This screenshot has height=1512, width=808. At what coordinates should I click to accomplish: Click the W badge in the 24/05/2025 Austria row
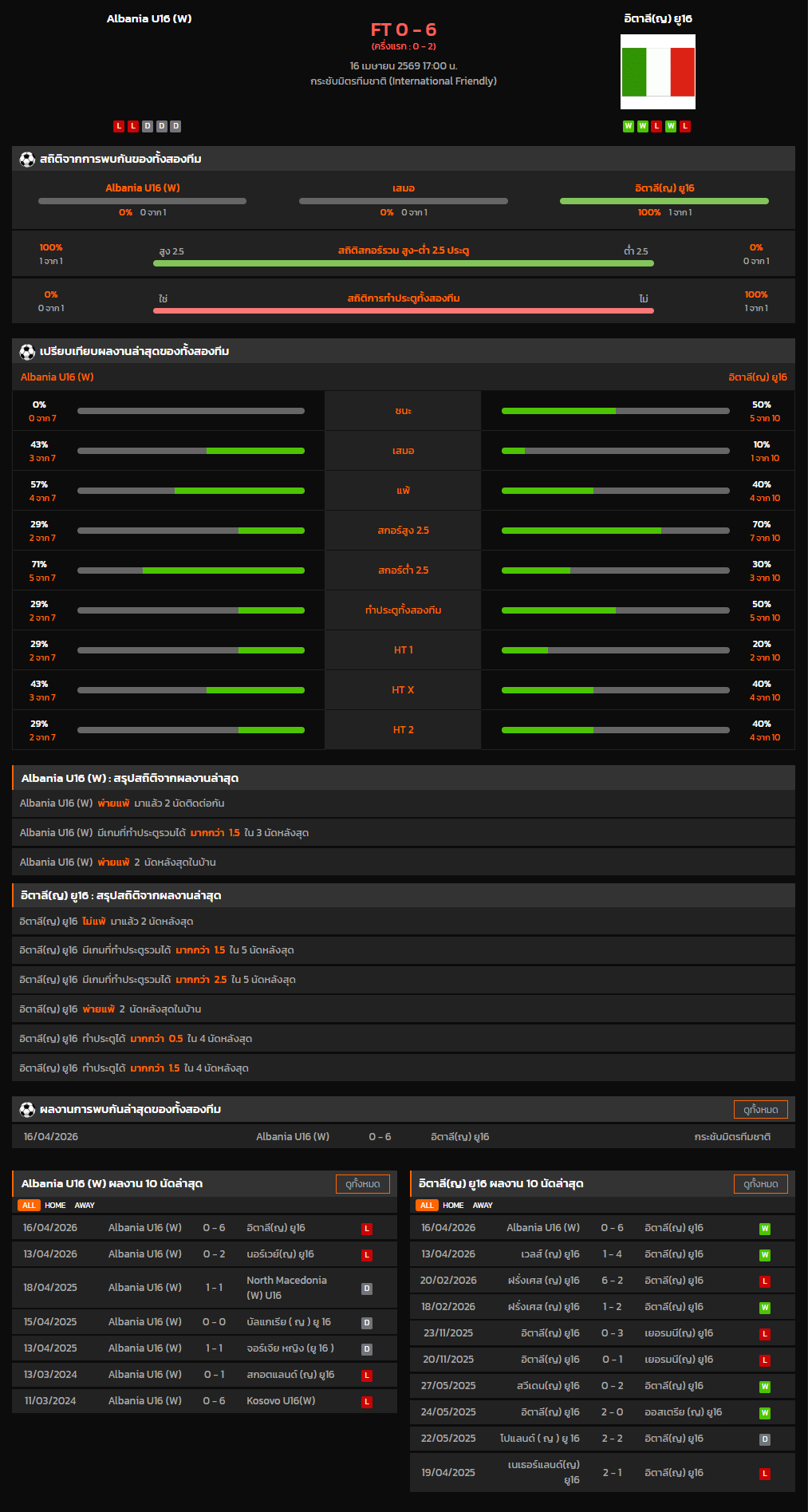(765, 1413)
